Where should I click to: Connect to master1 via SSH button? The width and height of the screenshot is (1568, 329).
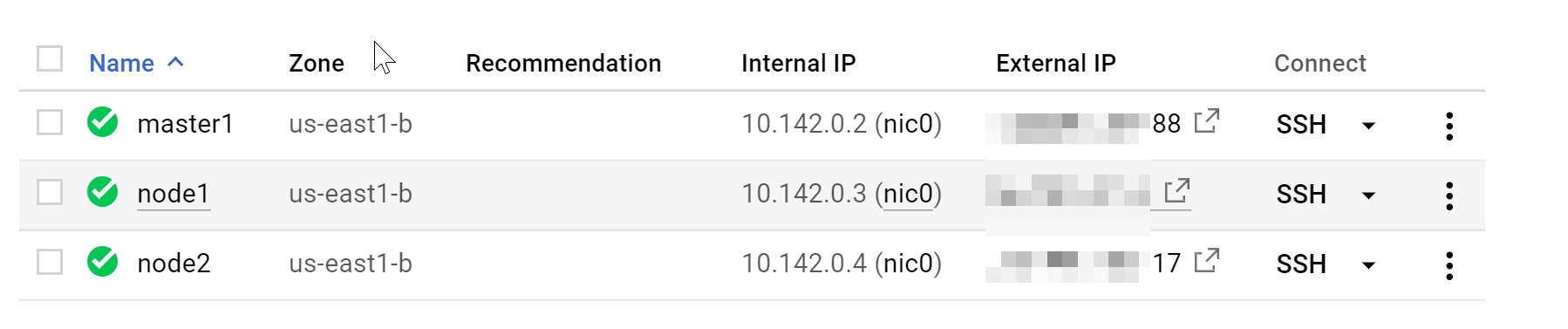1301,124
